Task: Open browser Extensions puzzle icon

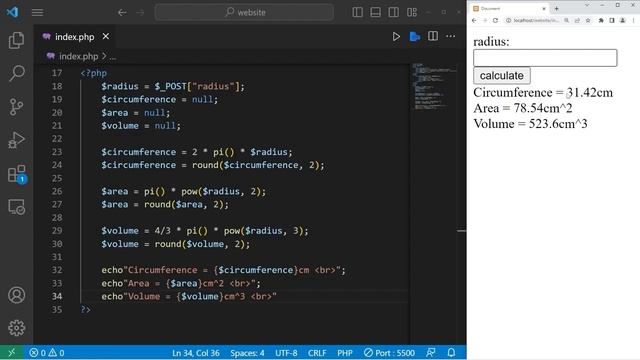Action: tap(601, 20)
